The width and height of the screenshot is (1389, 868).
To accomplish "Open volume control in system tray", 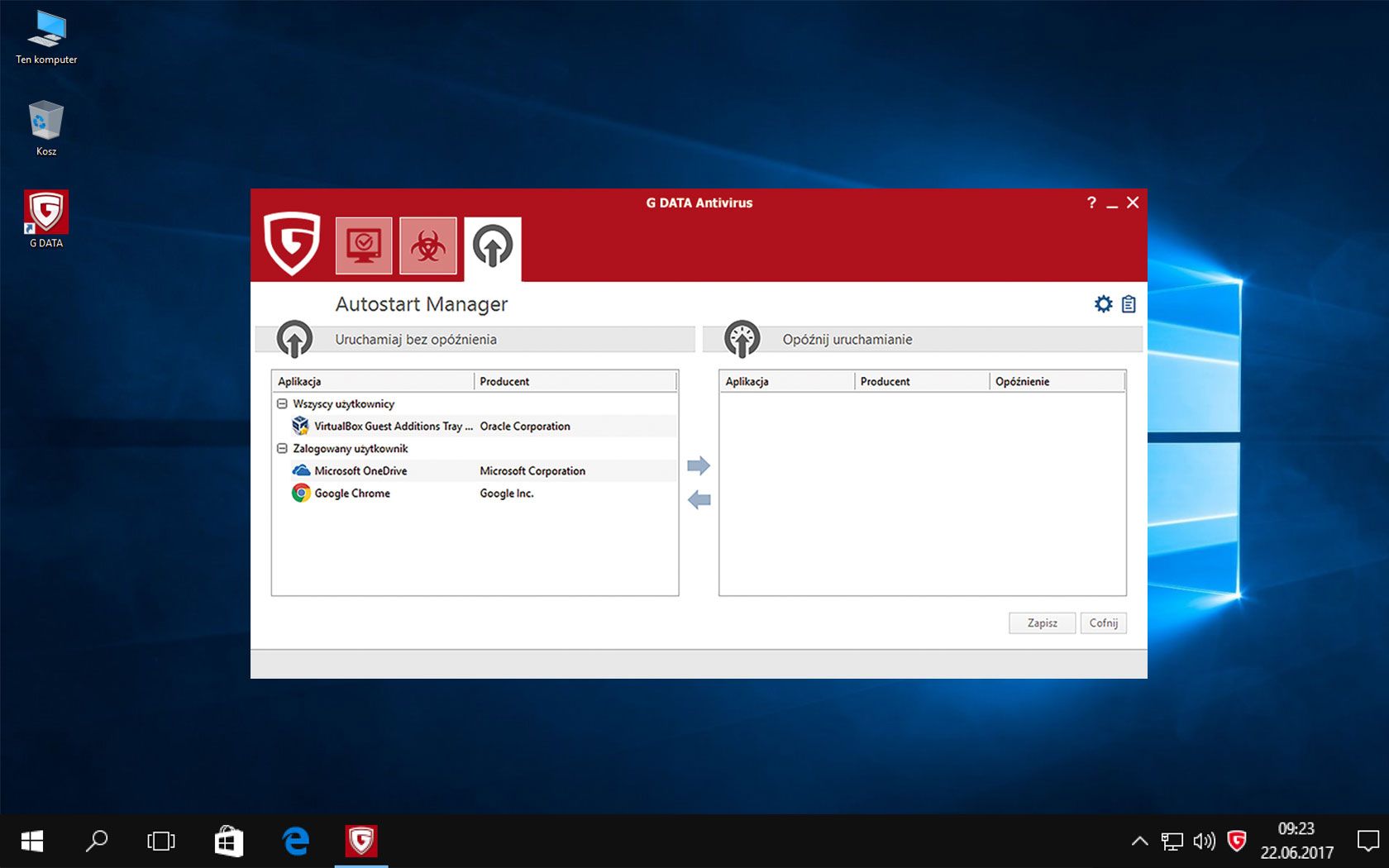I will [1204, 842].
